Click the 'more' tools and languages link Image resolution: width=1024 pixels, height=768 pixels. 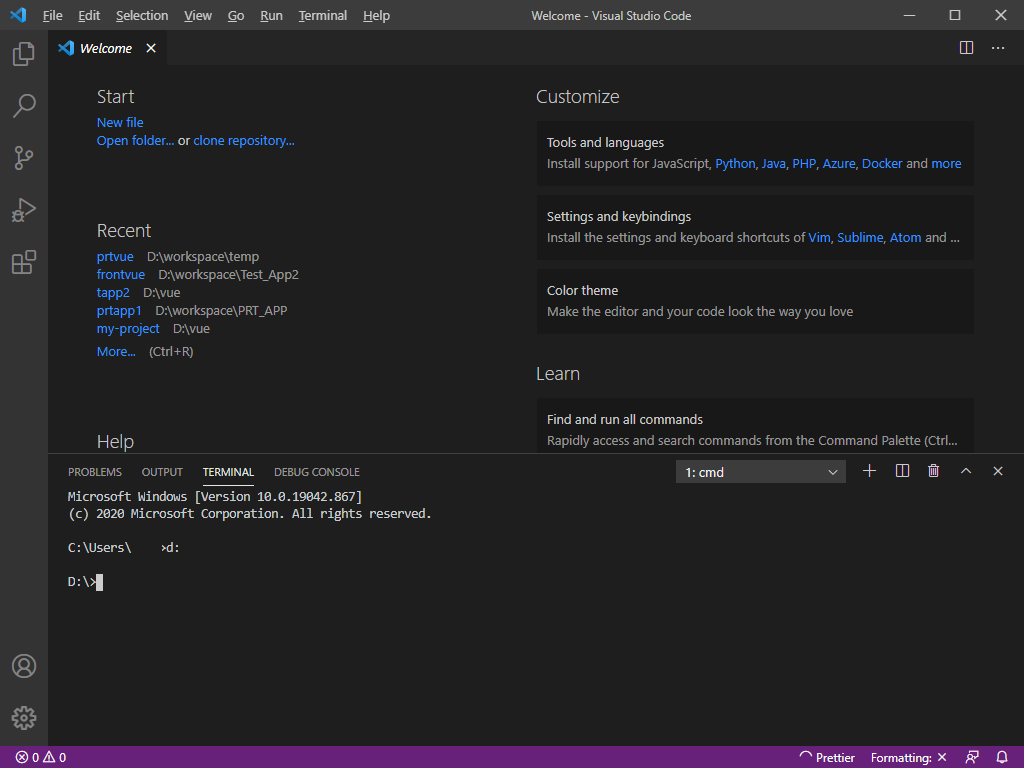tap(946, 163)
